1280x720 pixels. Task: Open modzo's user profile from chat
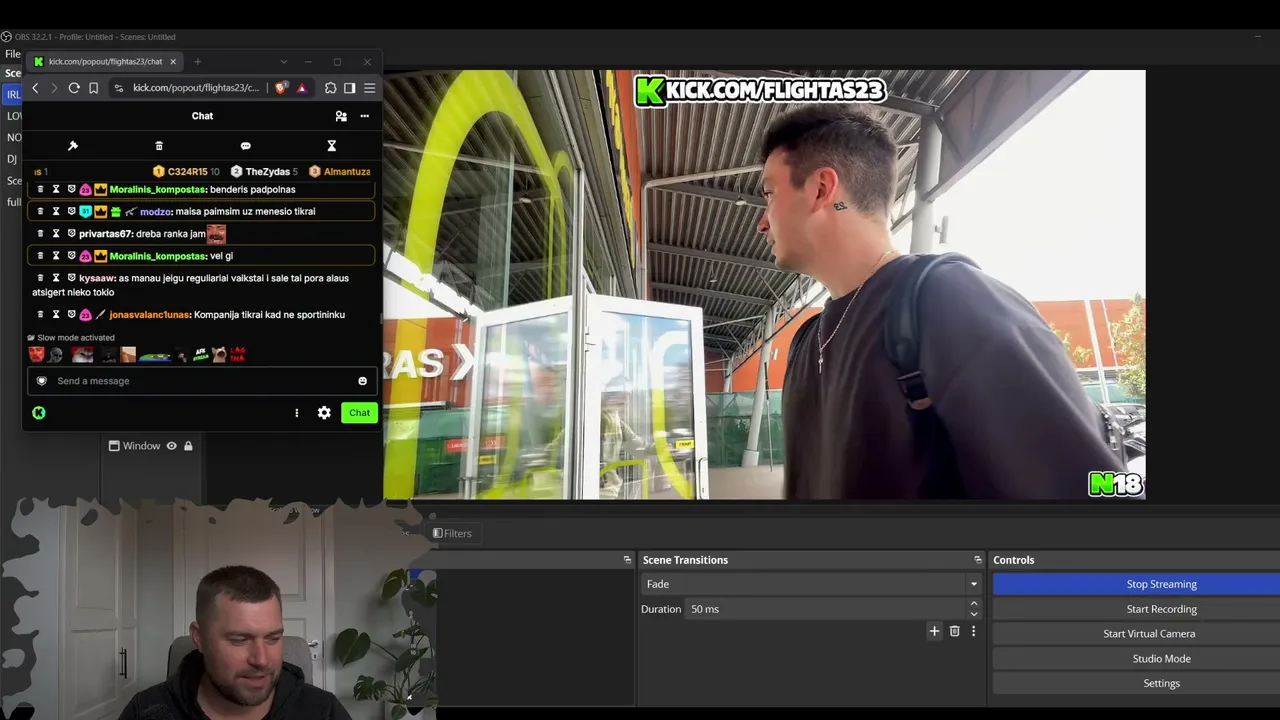[x=155, y=212]
